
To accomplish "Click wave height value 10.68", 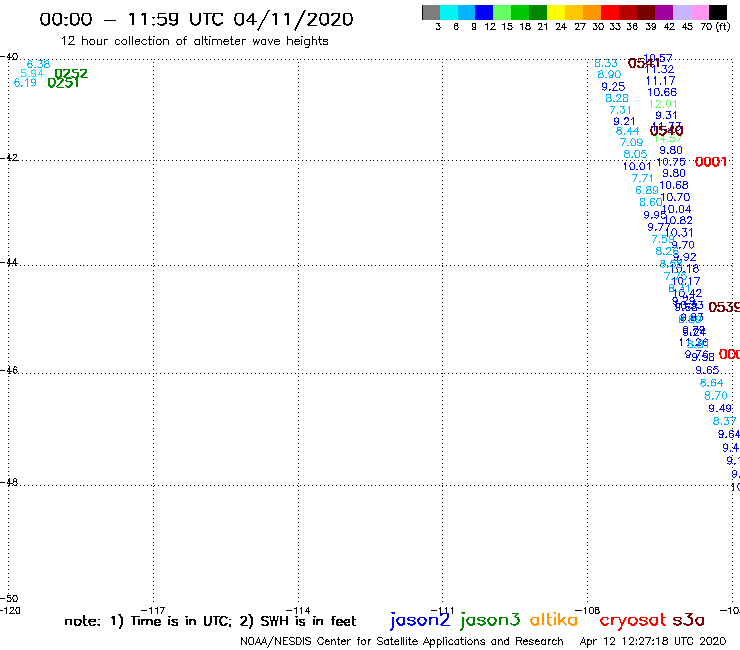I will point(674,186).
